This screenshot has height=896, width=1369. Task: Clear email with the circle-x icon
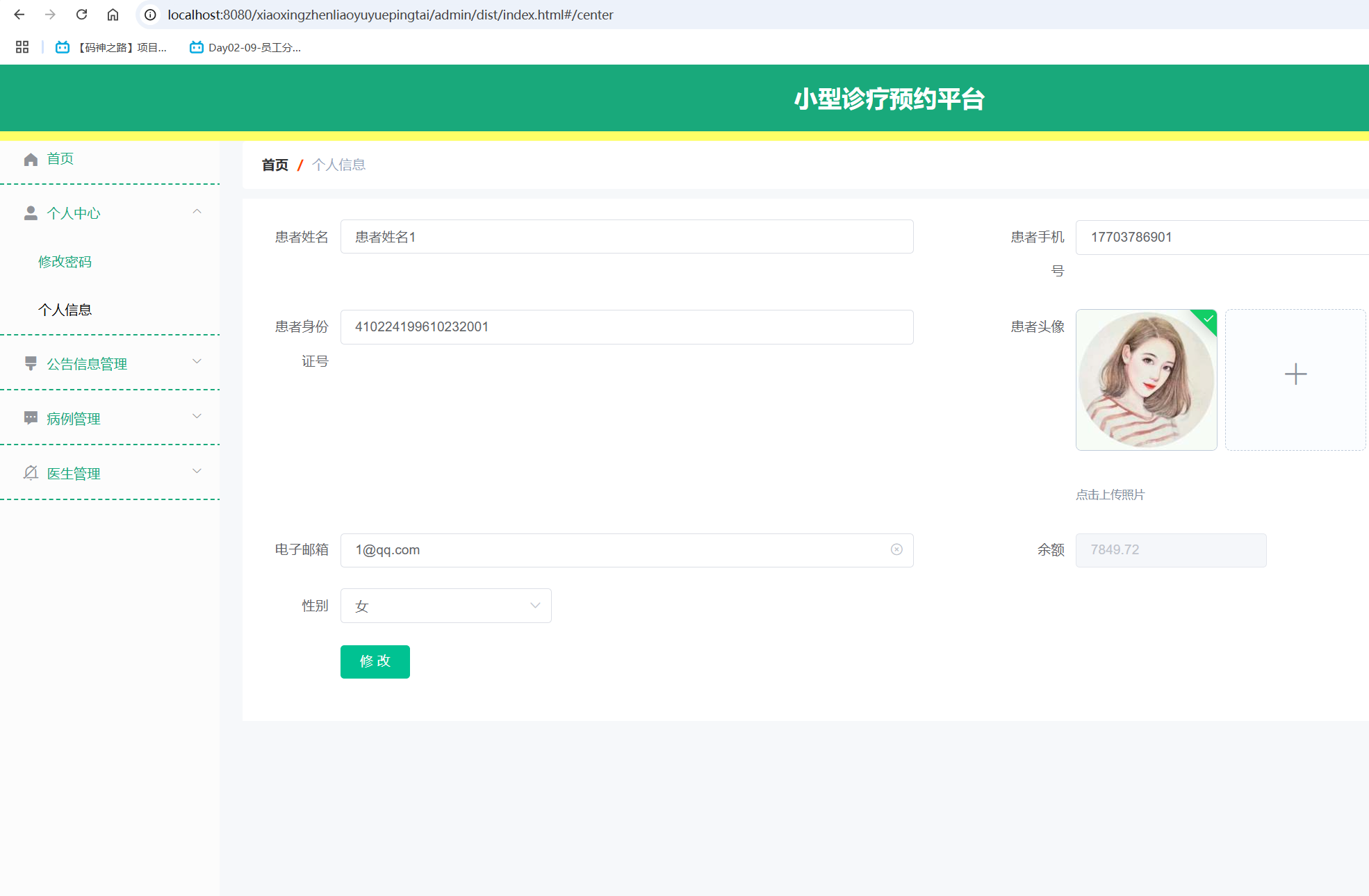coord(896,549)
